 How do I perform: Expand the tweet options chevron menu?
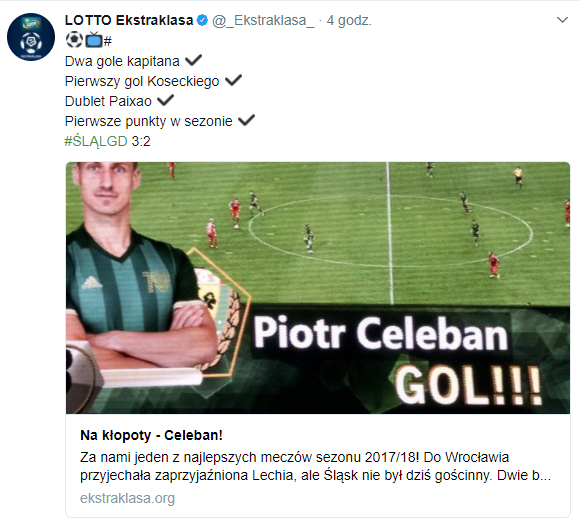click(562, 20)
